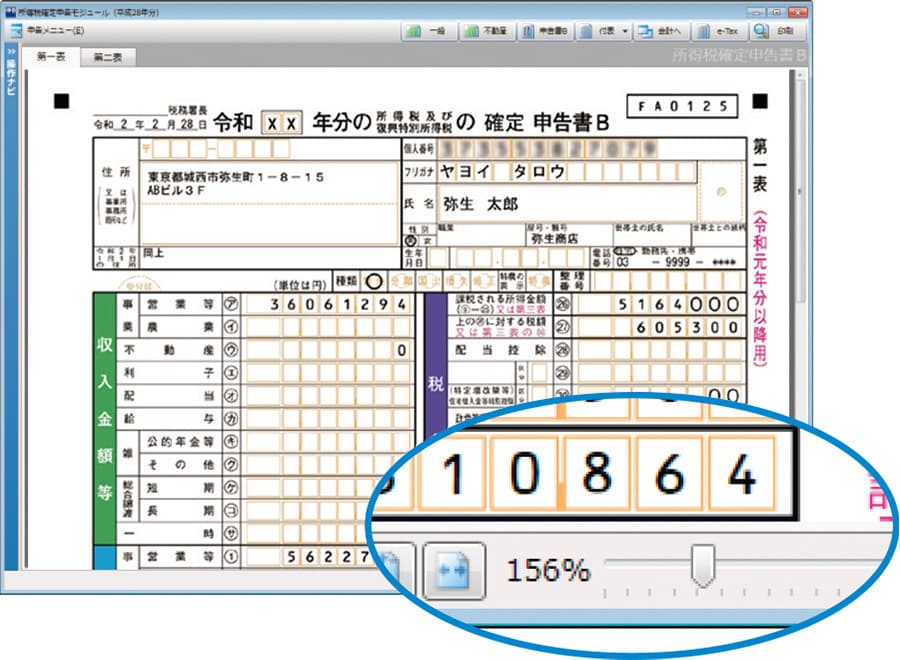This screenshot has width=900, height=660.
Task: Click the 営業等 ① amount starting 56227
Action: click(x=310, y=557)
